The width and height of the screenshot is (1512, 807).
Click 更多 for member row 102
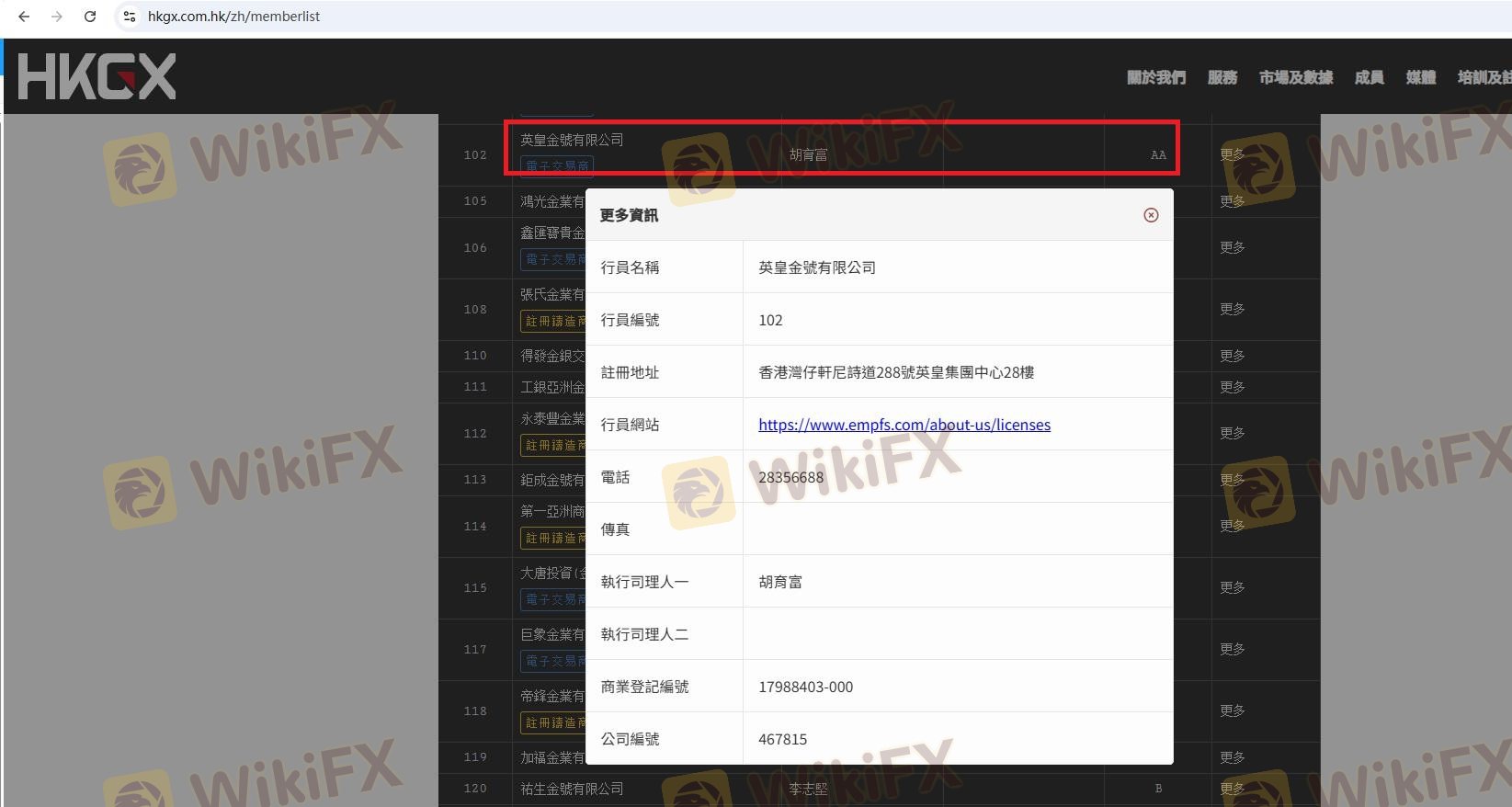pos(1232,154)
